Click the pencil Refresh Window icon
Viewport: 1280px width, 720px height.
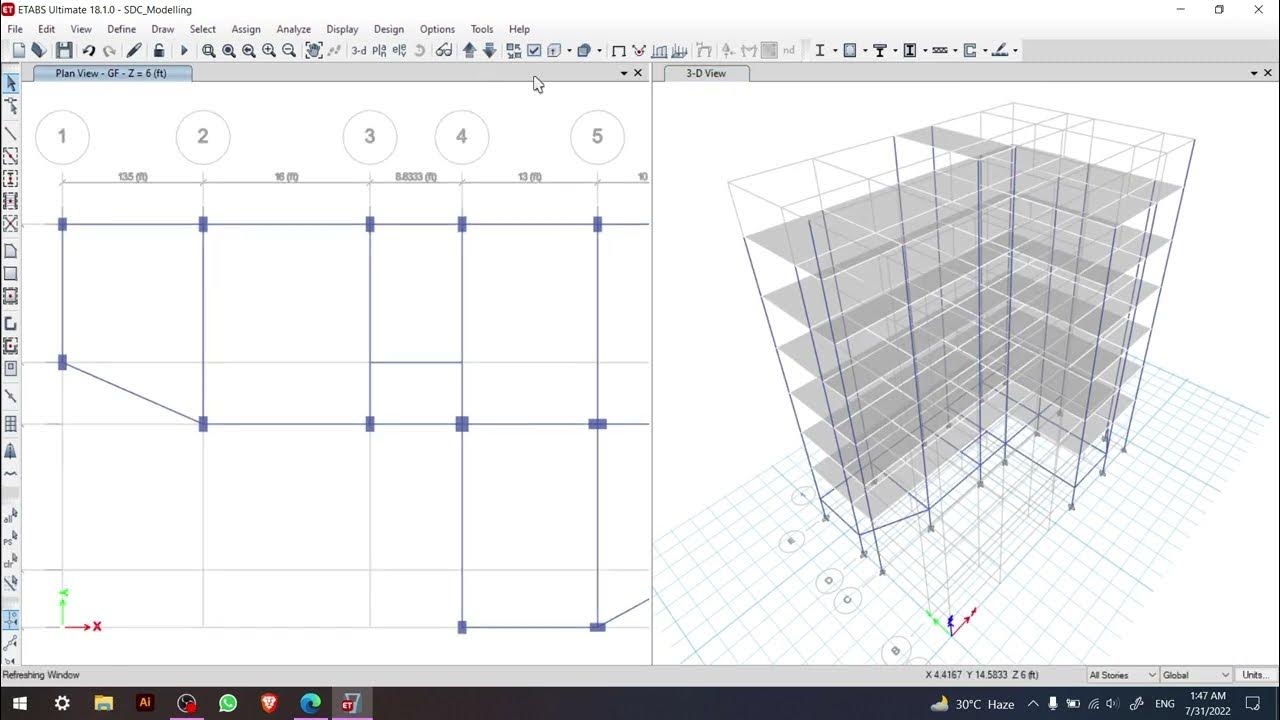click(x=134, y=50)
